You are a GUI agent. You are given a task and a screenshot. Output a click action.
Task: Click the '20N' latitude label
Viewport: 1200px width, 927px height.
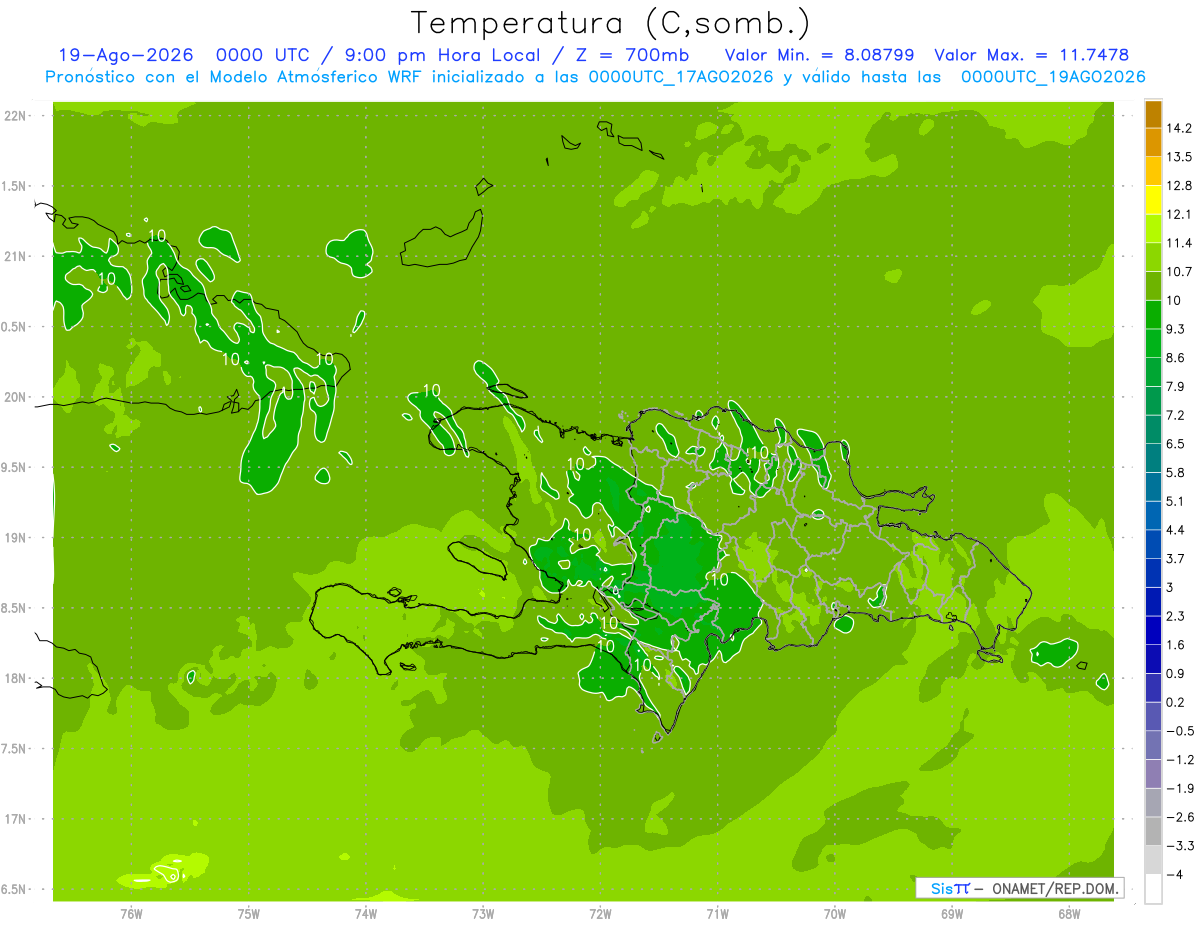point(17,397)
